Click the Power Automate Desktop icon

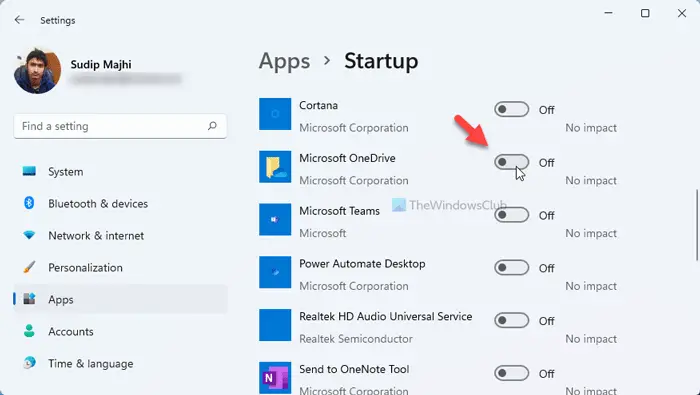pos(275,272)
